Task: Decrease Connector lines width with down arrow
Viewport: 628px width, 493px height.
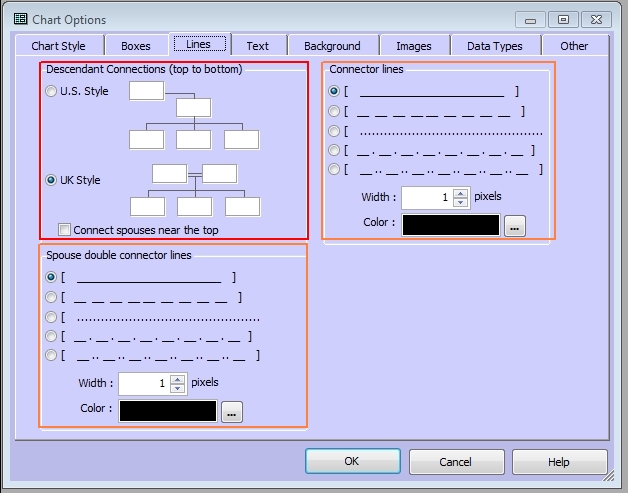Action: [461, 202]
